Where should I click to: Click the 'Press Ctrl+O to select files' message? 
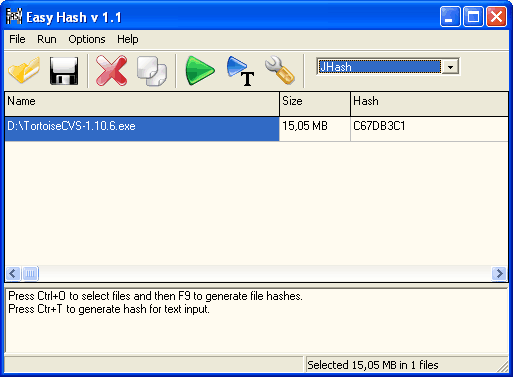(x=155, y=296)
